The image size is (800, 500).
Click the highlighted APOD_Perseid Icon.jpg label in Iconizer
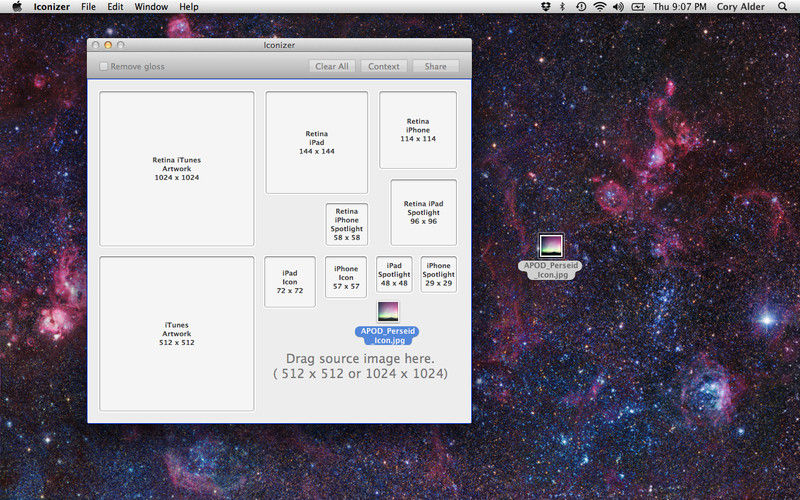point(388,335)
